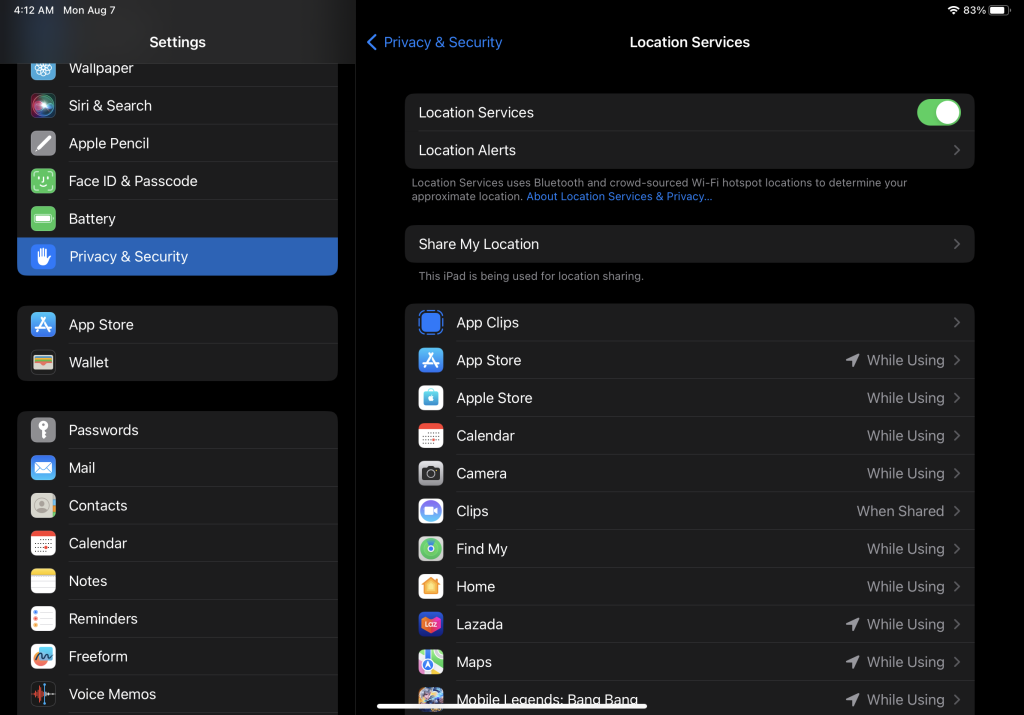Change Lazada While Using setting
The image size is (1024, 715).
coord(905,624)
